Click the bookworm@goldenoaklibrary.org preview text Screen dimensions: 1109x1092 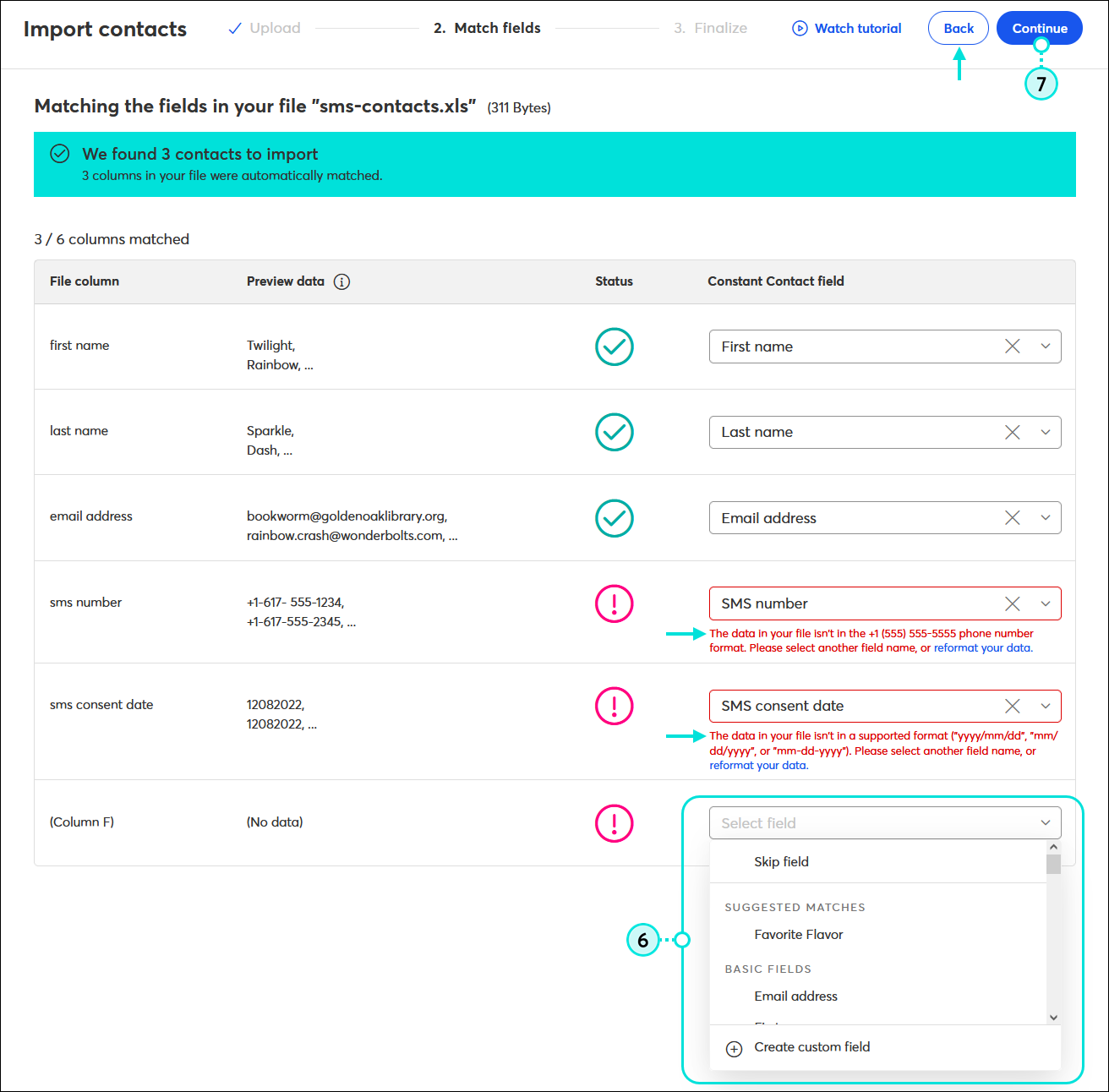(347, 516)
